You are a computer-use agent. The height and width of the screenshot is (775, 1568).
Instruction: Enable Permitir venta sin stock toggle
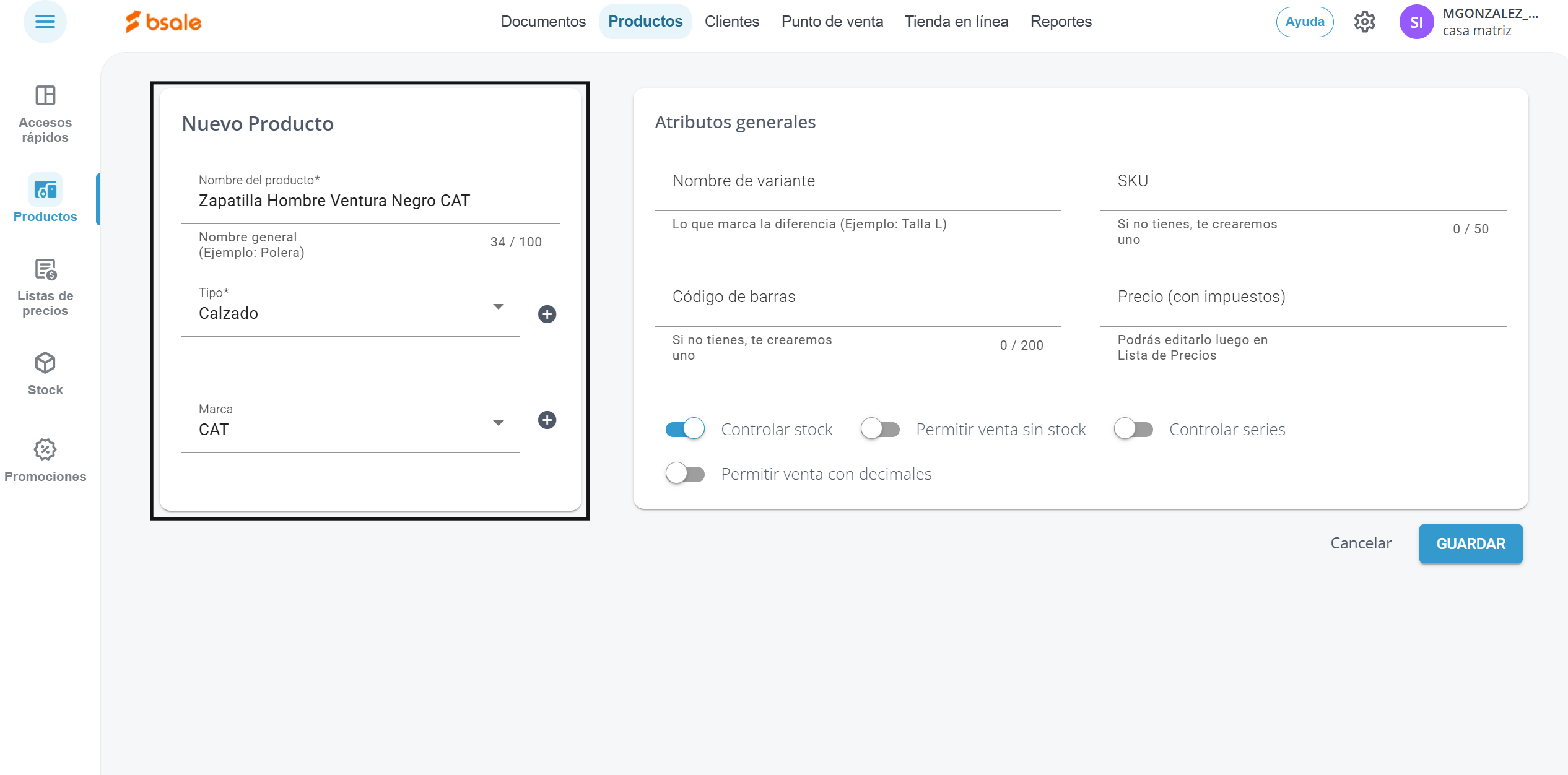coord(880,429)
